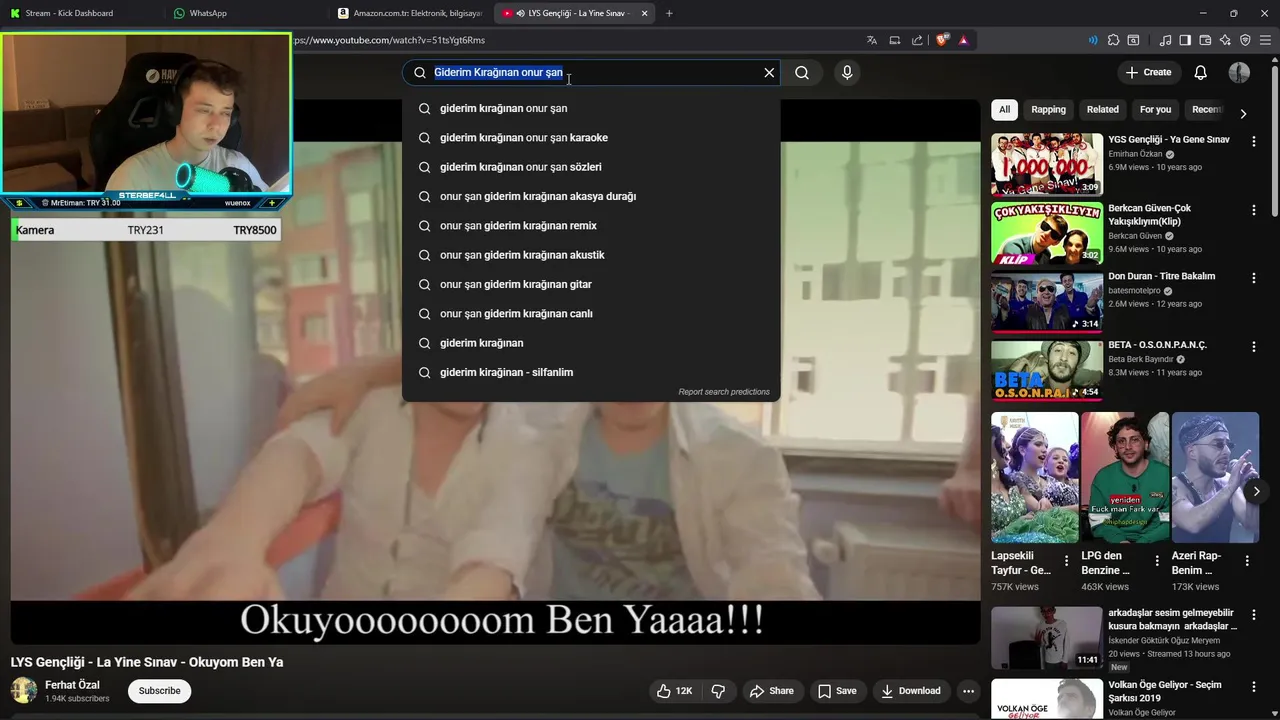Open the Leo AI sparkle icon
This screenshot has width=1280, height=720.
[1225, 40]
